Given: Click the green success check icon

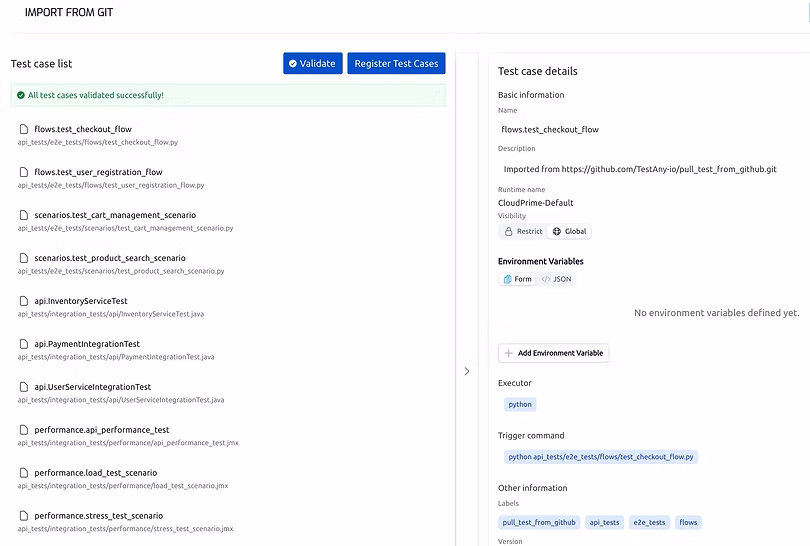Looking at the screenshot, I should point(21,95).
